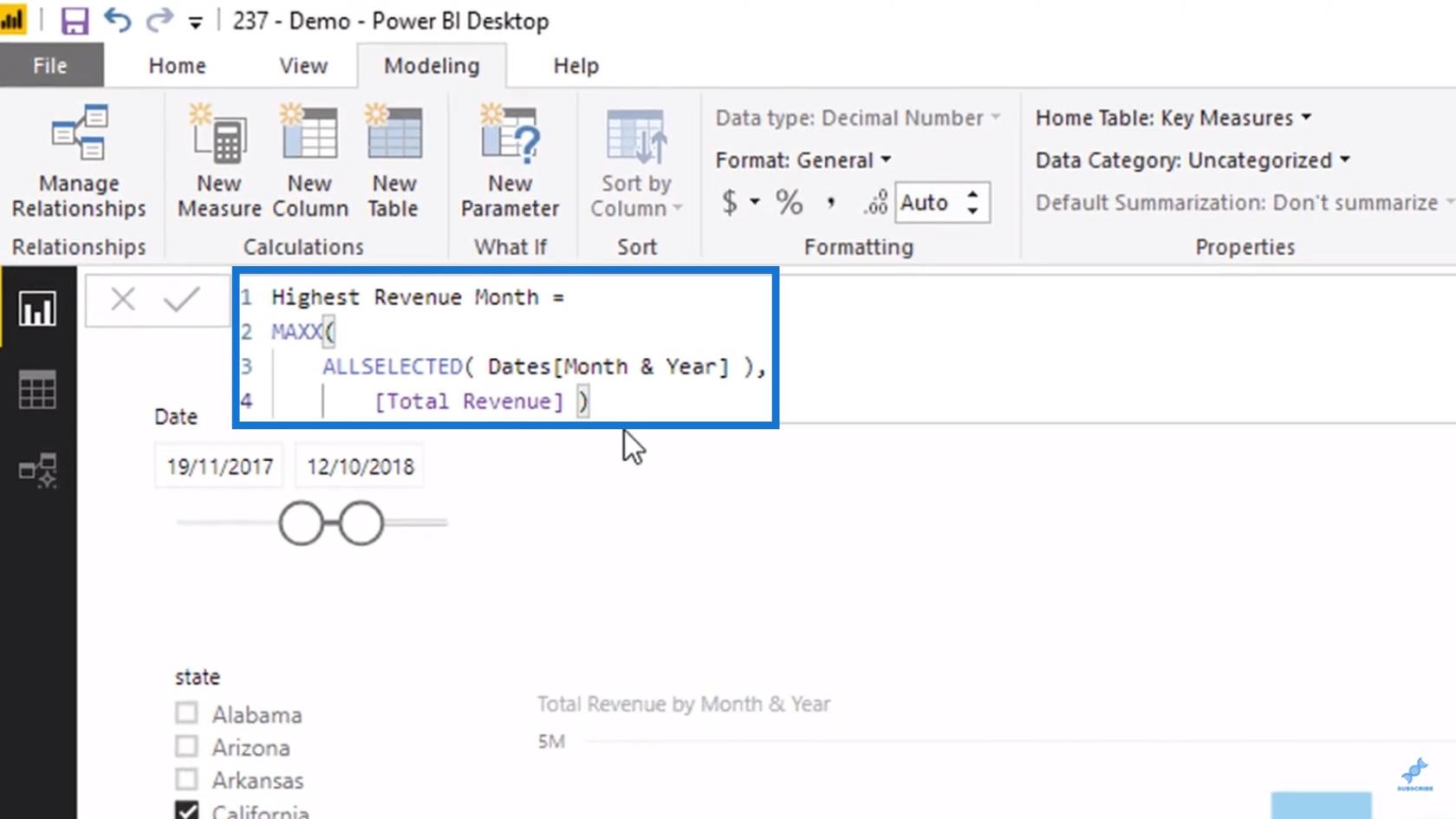This screenshot has height=819, width=1456.
Task: Apply percentage format
Action: 789,203
